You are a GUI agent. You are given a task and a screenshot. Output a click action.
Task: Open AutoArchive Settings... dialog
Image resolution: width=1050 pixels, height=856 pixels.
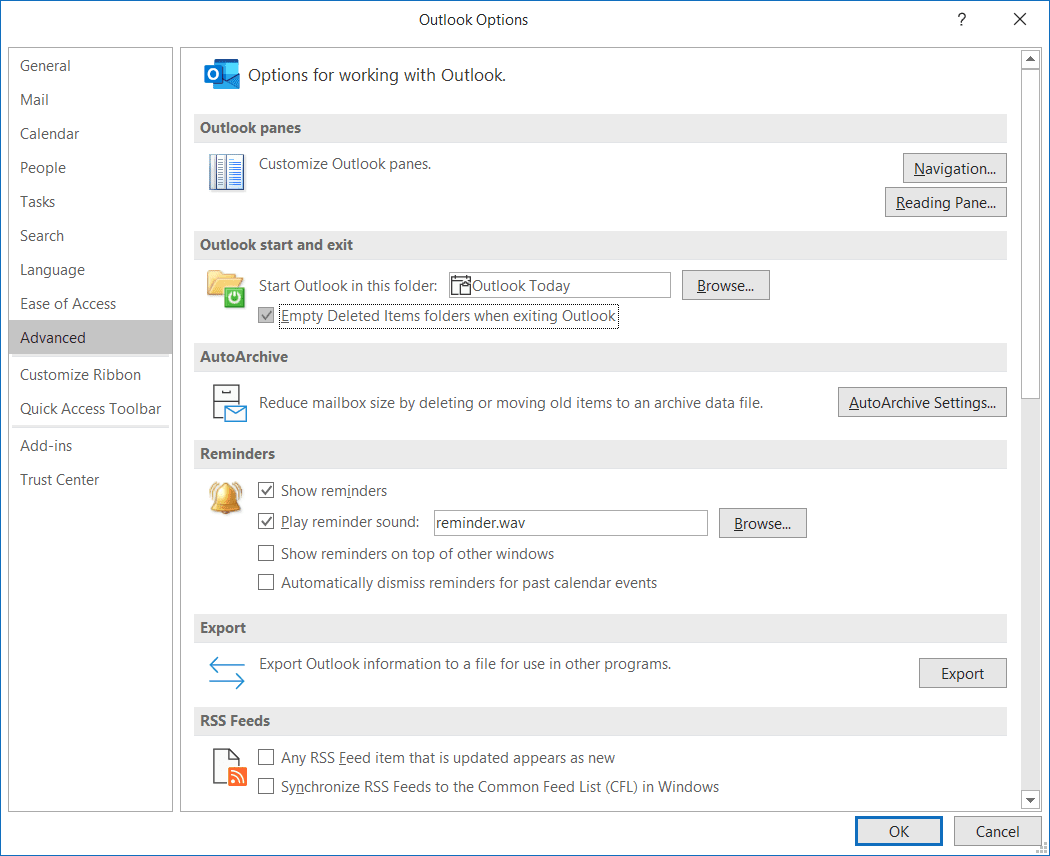(922, 403)
